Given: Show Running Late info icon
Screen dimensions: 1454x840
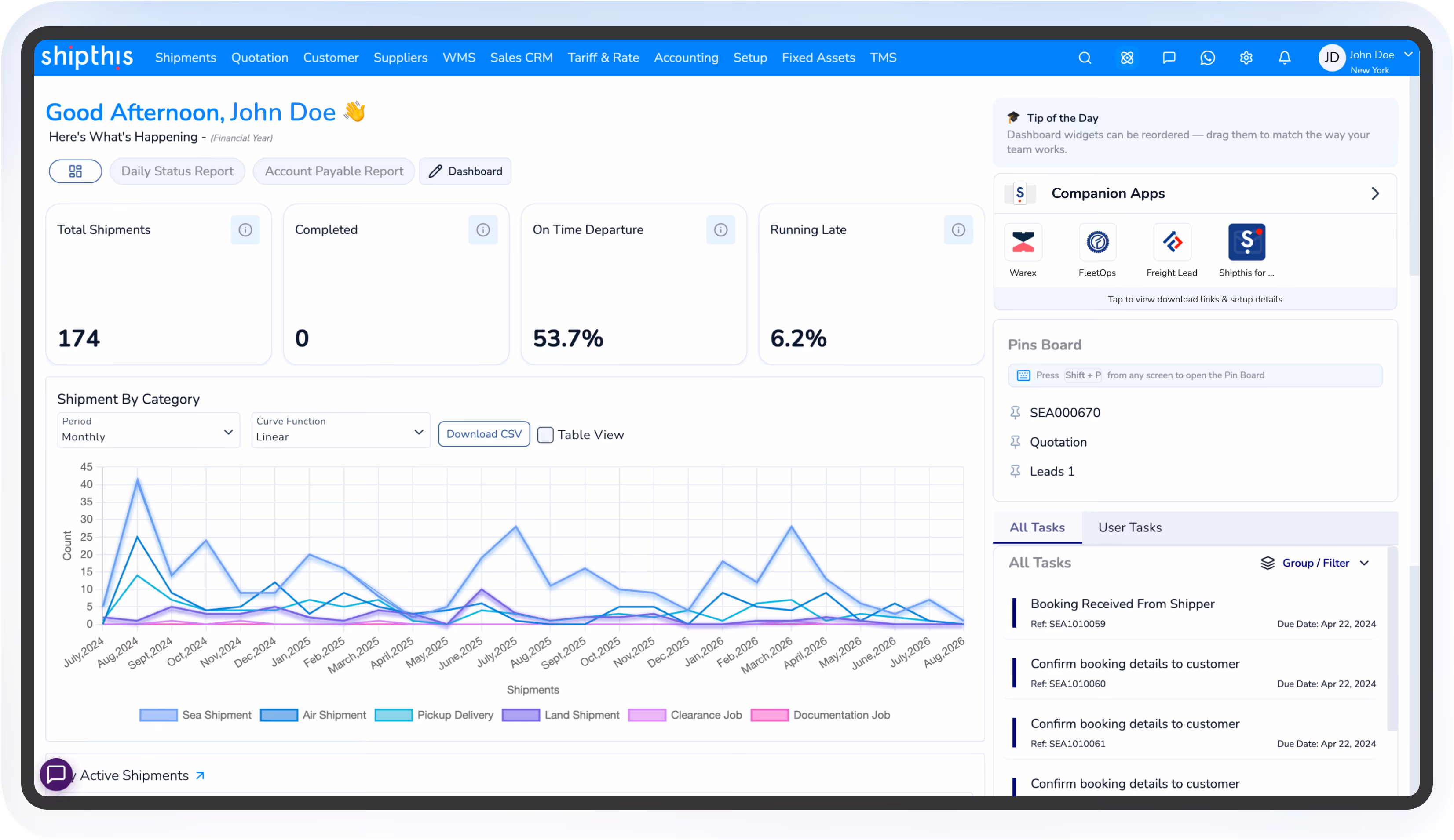Looking at the screenshot, I should point(958,230).
